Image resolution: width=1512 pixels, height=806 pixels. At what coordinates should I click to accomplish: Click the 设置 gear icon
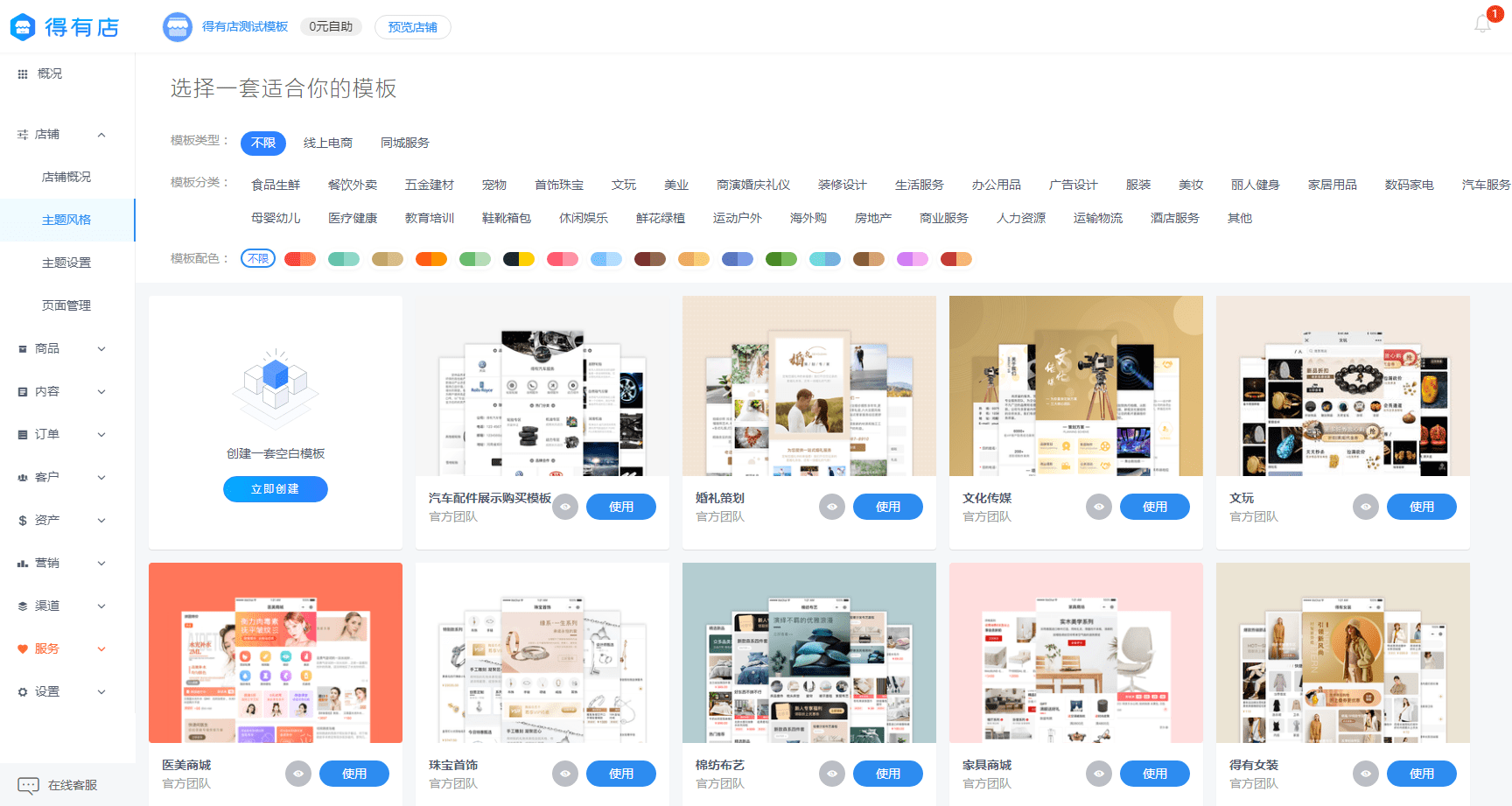[x=23, y=692]
